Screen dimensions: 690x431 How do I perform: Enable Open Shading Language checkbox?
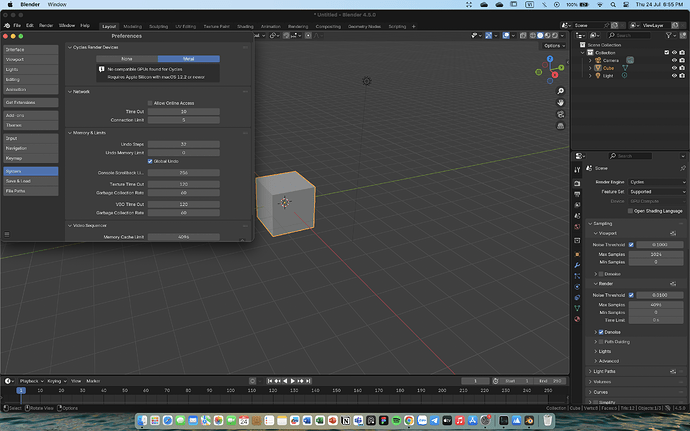click(x=630, y=211)
